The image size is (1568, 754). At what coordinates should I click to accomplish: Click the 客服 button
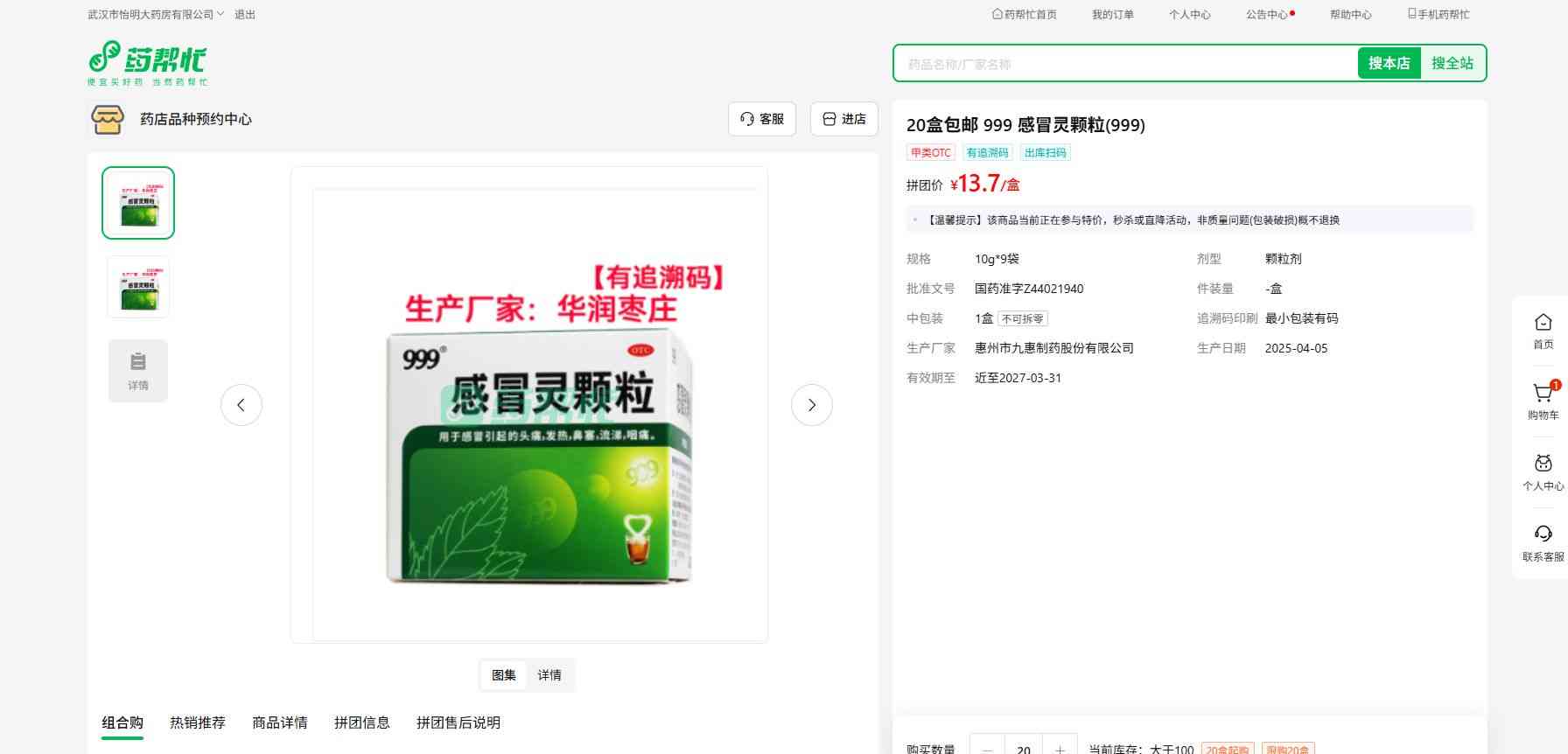pos(762,119)
